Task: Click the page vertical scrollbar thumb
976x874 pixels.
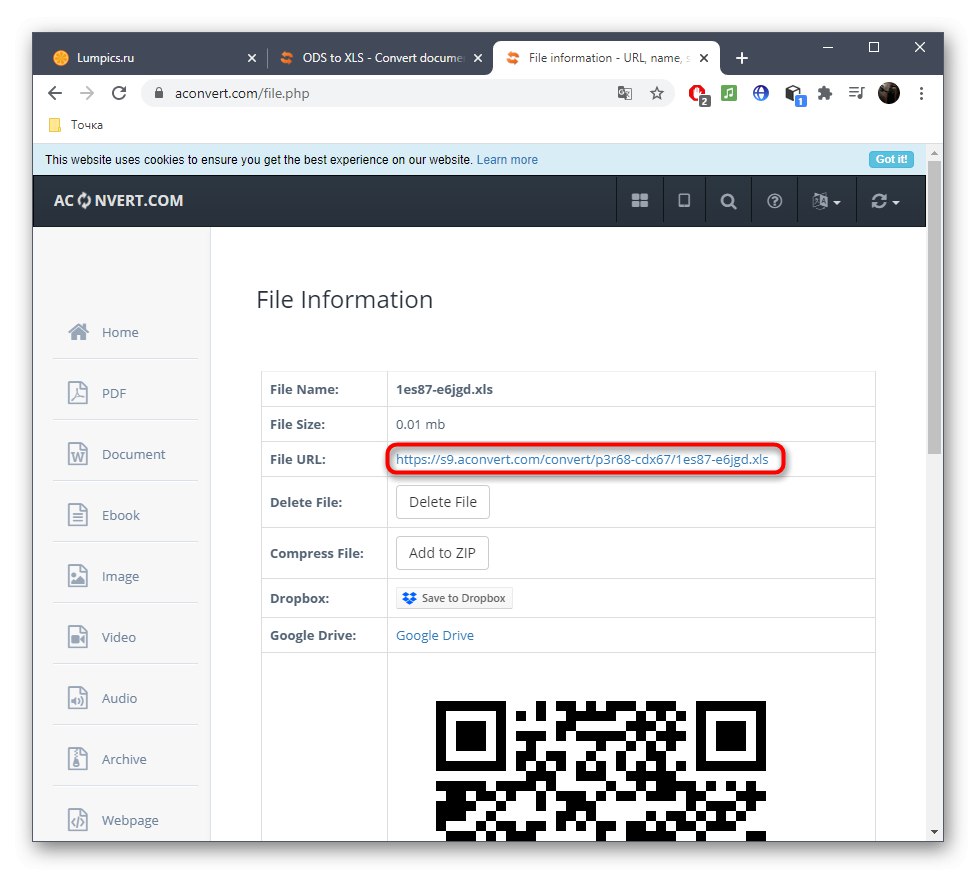Action: click(934, 307)
